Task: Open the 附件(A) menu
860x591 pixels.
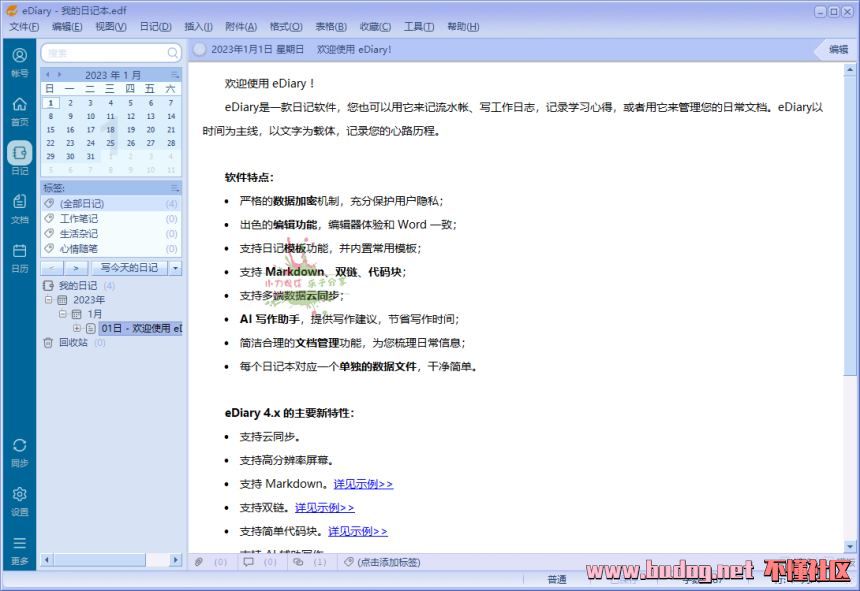Action: pos(241,27)
